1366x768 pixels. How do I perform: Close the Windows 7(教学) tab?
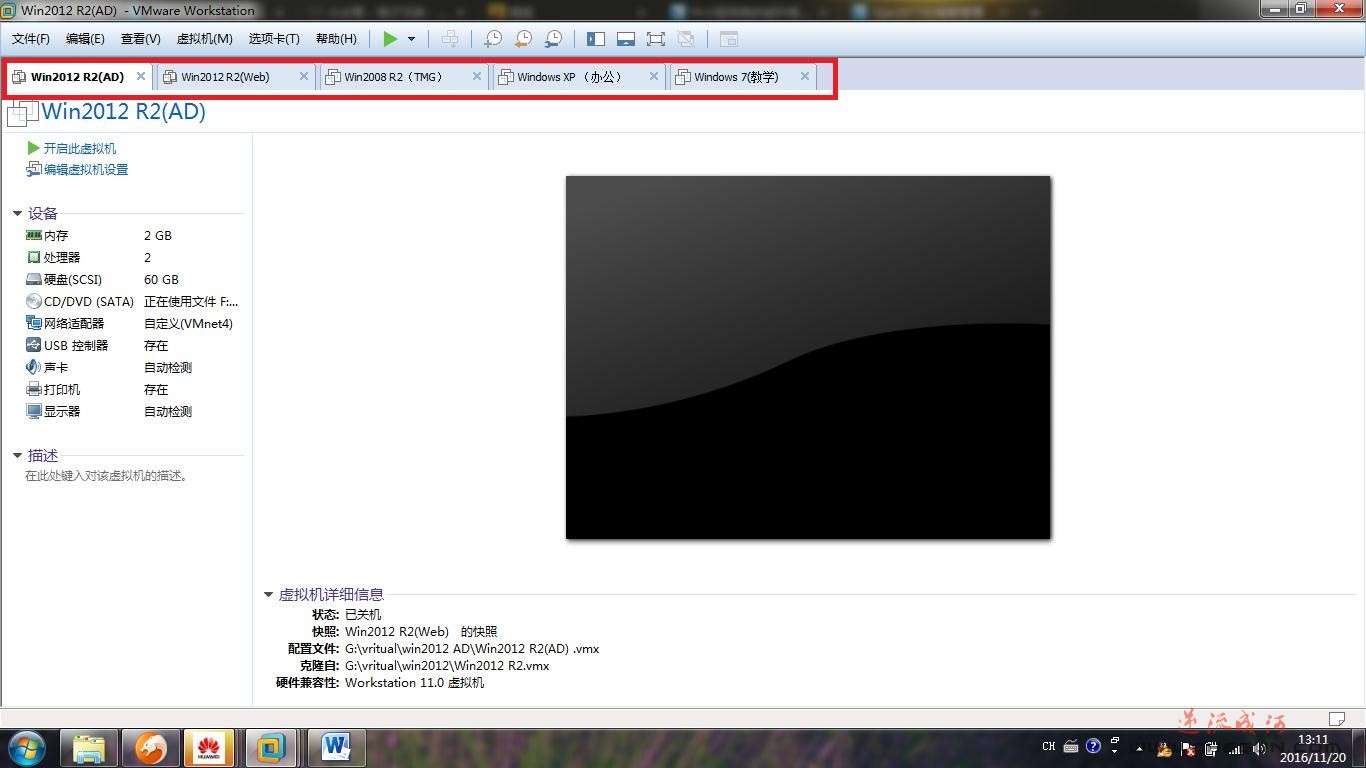[x=805, y=76]
